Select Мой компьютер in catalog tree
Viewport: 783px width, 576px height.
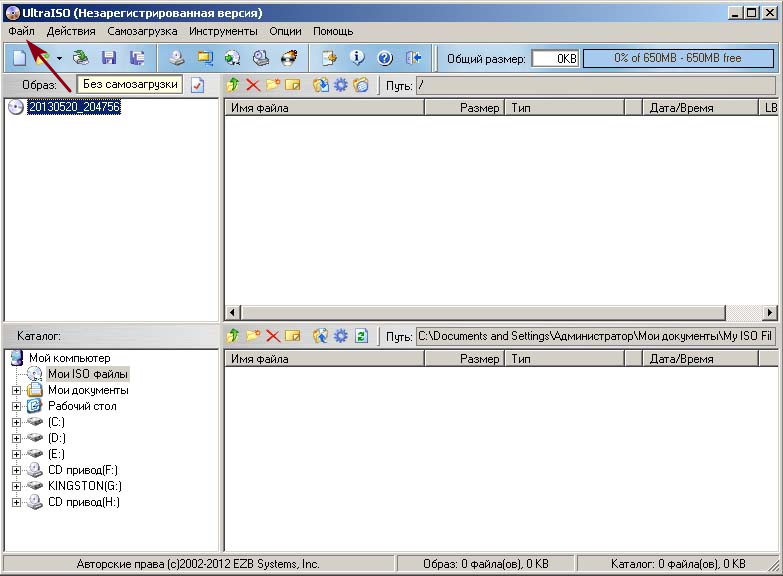point(69,358)
